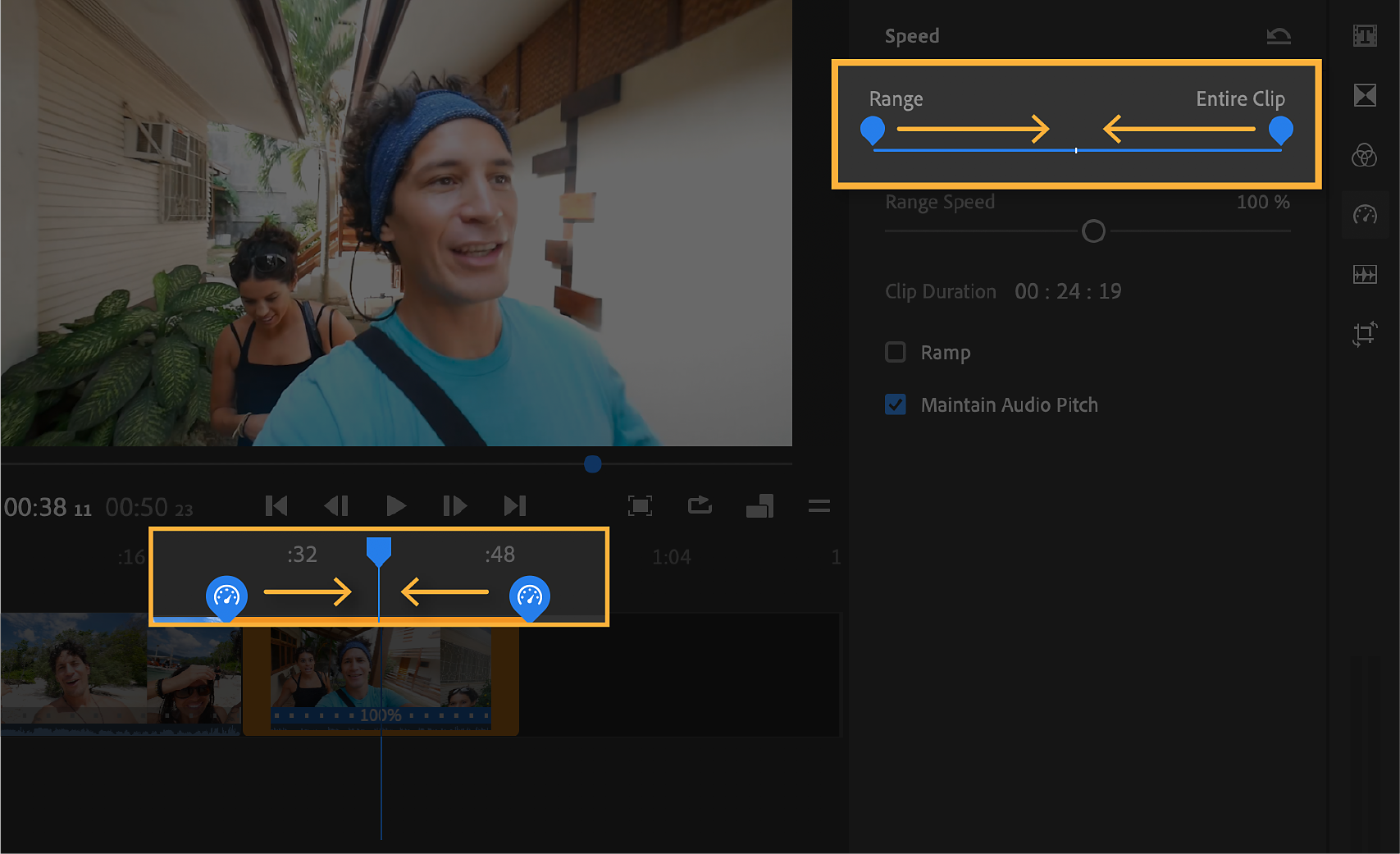Skip to the next edit point

pyautogui.click(x=514, y=506)
